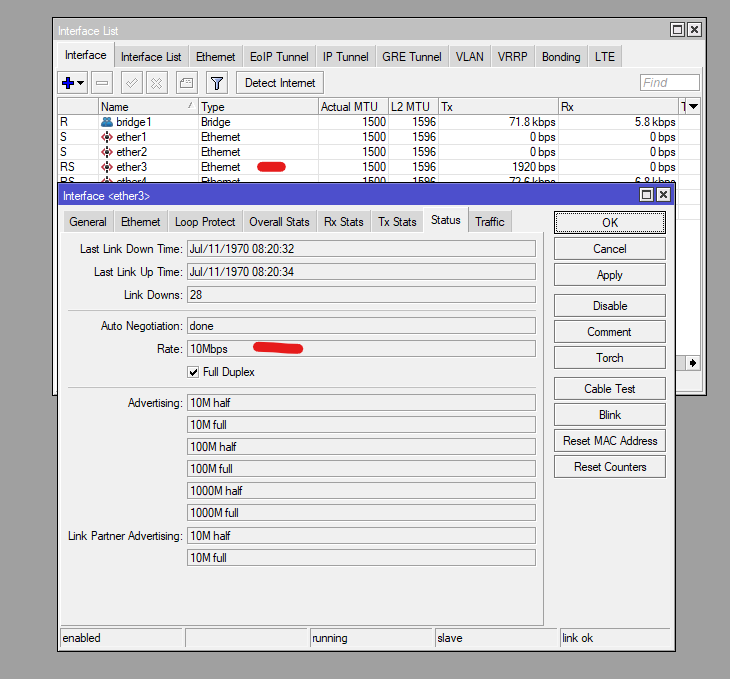The image size is (730, 679).
Task: Switch to the VLAN tab
Action: [x=469, y=57]
